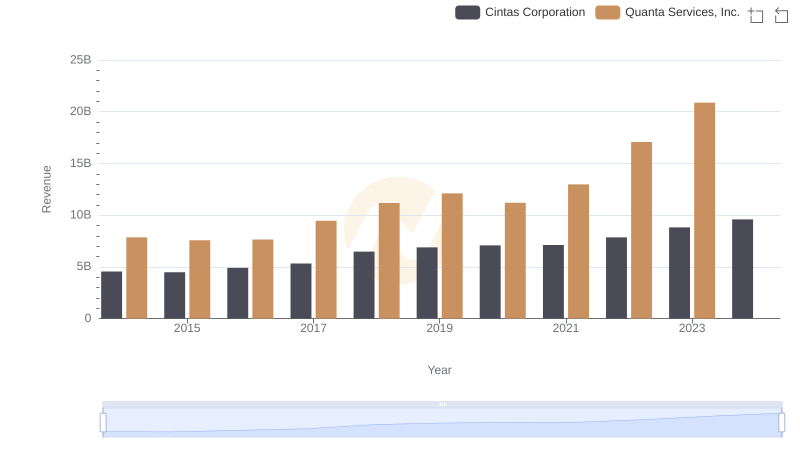
Task: Click the 2023 x-axis label
Action: 692,328
